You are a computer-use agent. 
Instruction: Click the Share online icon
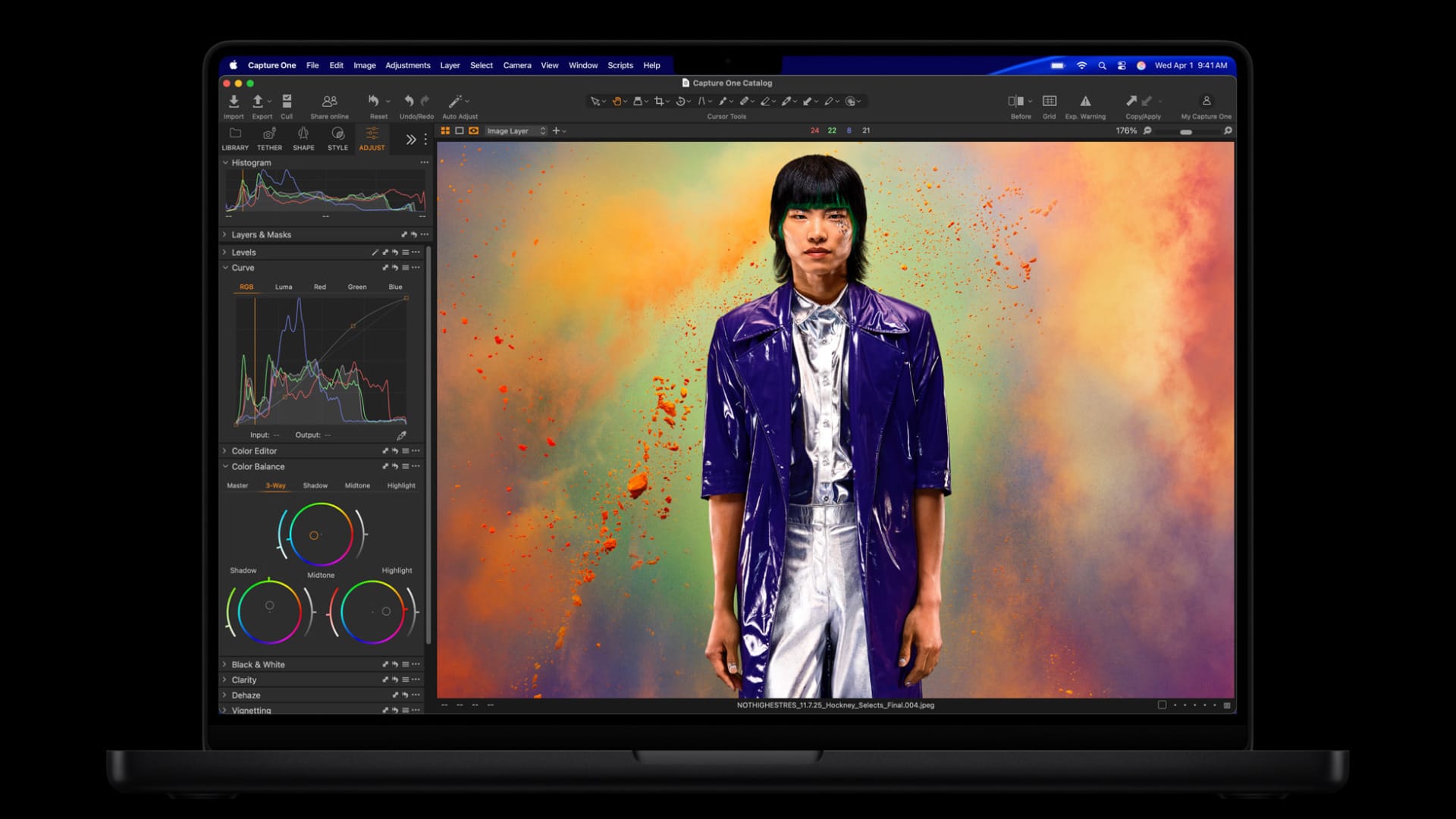tap(329, 101)
